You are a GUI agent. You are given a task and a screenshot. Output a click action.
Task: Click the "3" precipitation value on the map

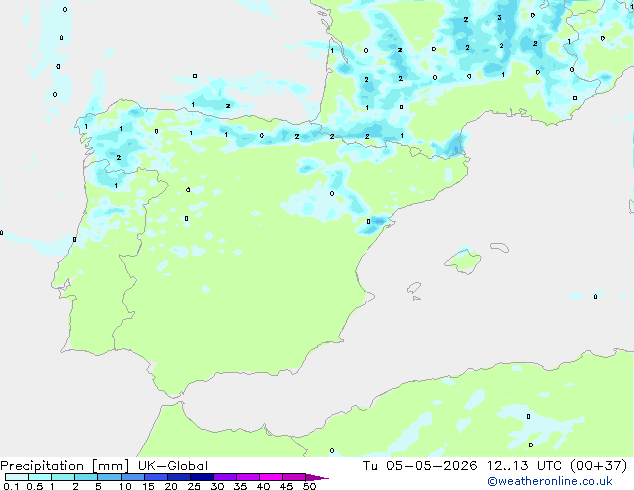point(499,17)
